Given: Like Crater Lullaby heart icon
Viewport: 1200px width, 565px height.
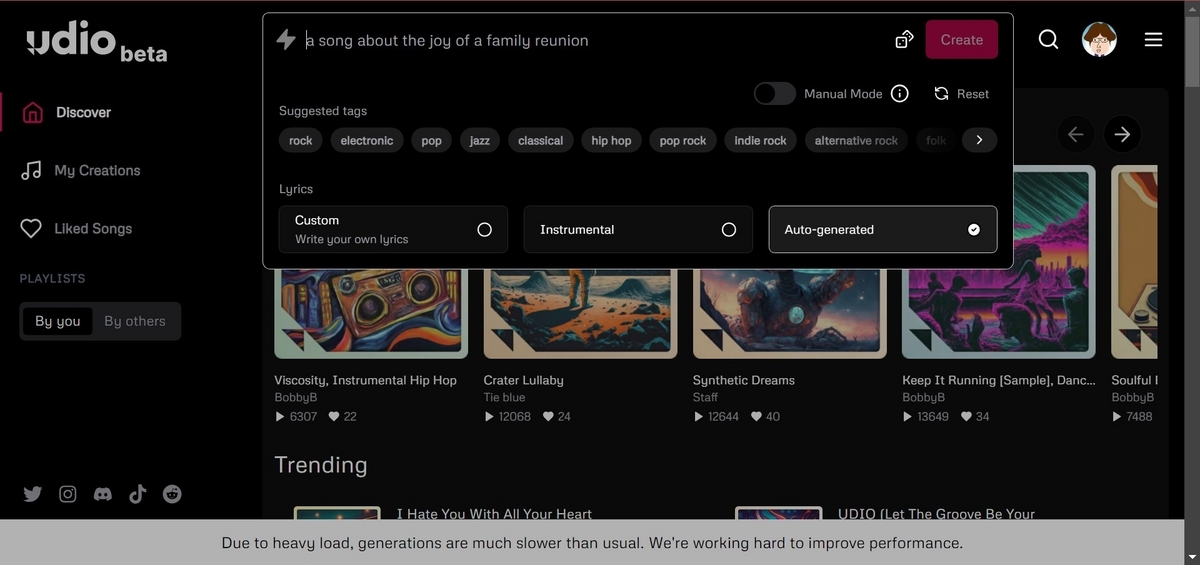Looking at the screenshot, I should coord(547,417).
